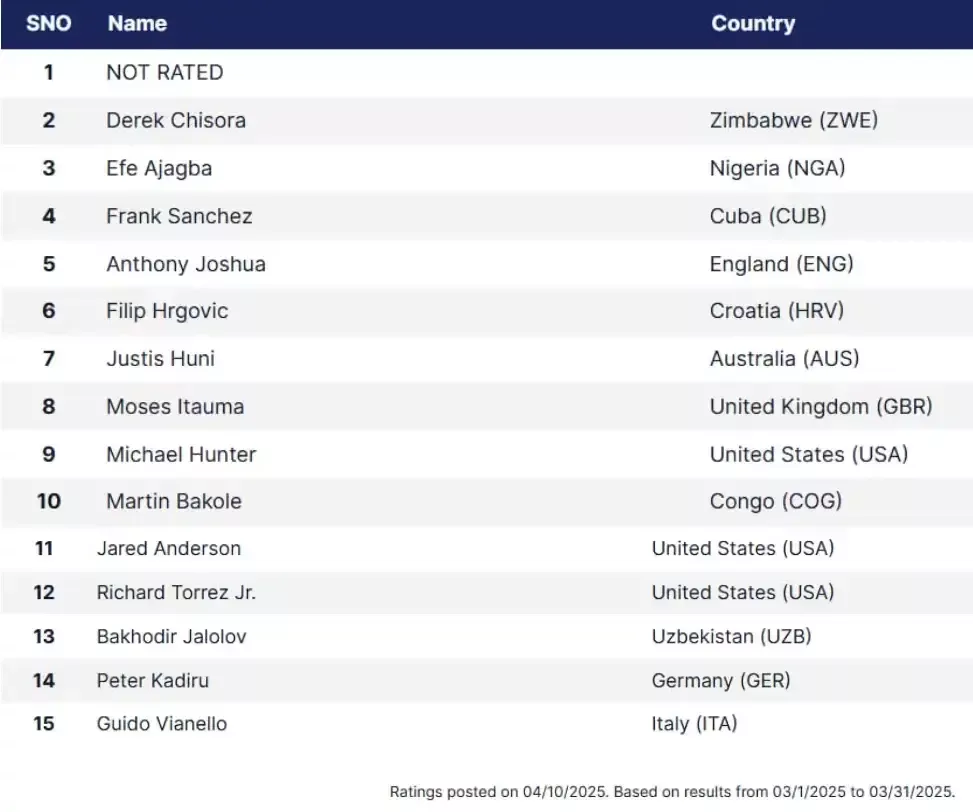Viewport: 973px width, 812px height.
Task: Click the Name column header
Action: [137, 24]
